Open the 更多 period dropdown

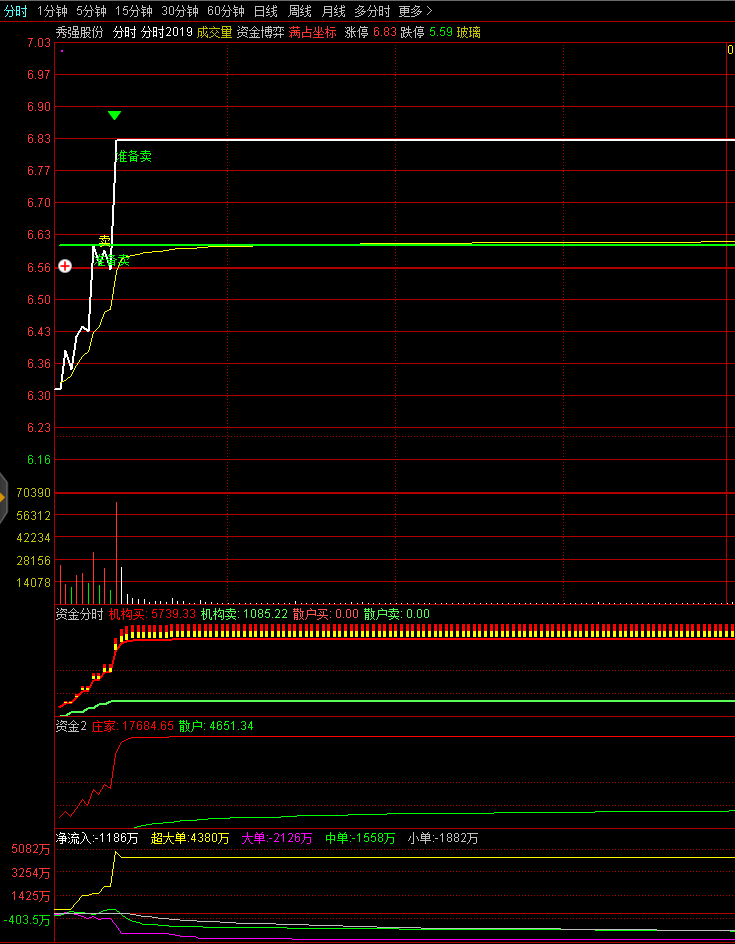tap(415, 11)
